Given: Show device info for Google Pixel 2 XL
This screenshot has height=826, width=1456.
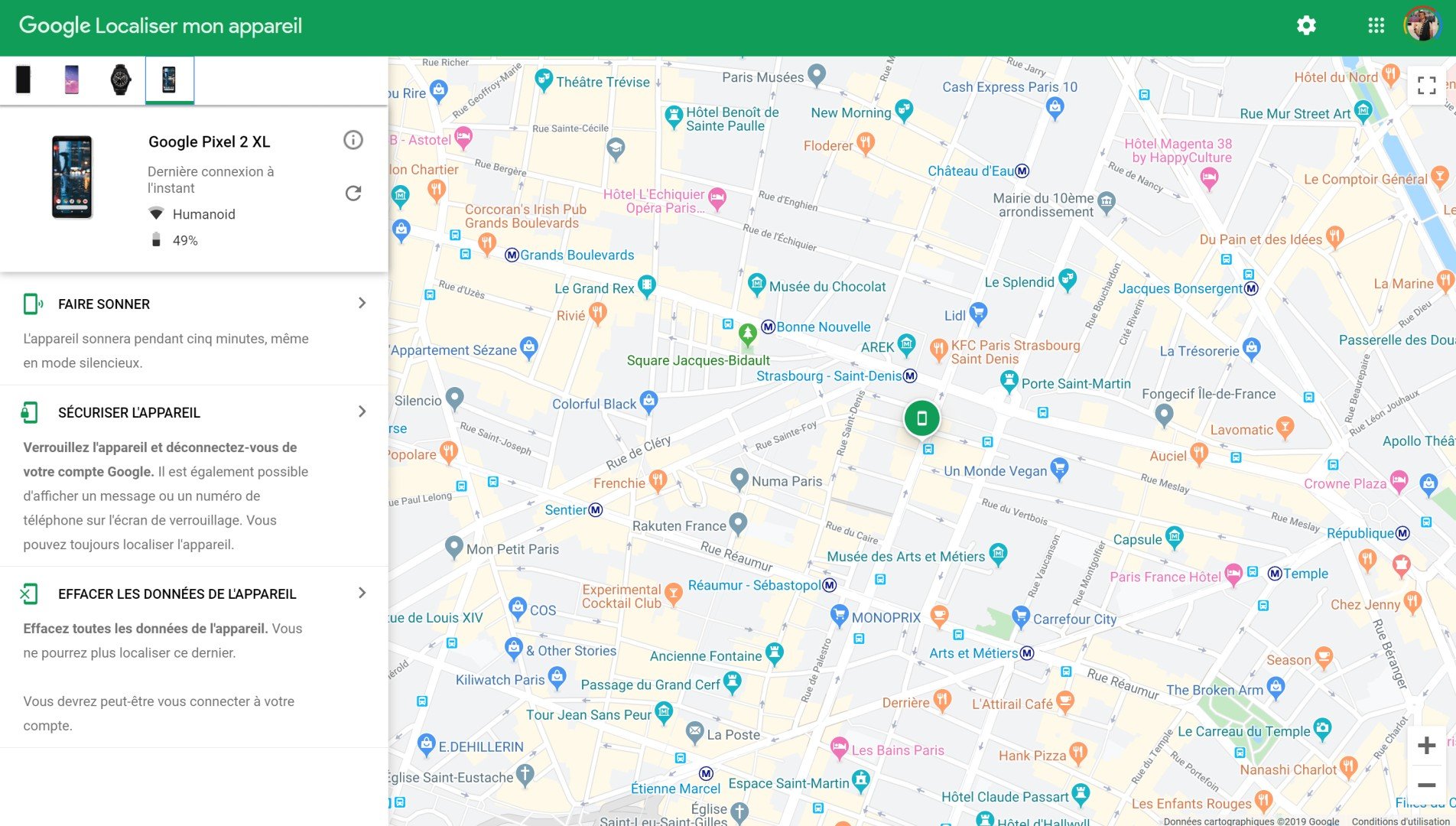Looking at the screenshot, I should (x=353, y=140).
